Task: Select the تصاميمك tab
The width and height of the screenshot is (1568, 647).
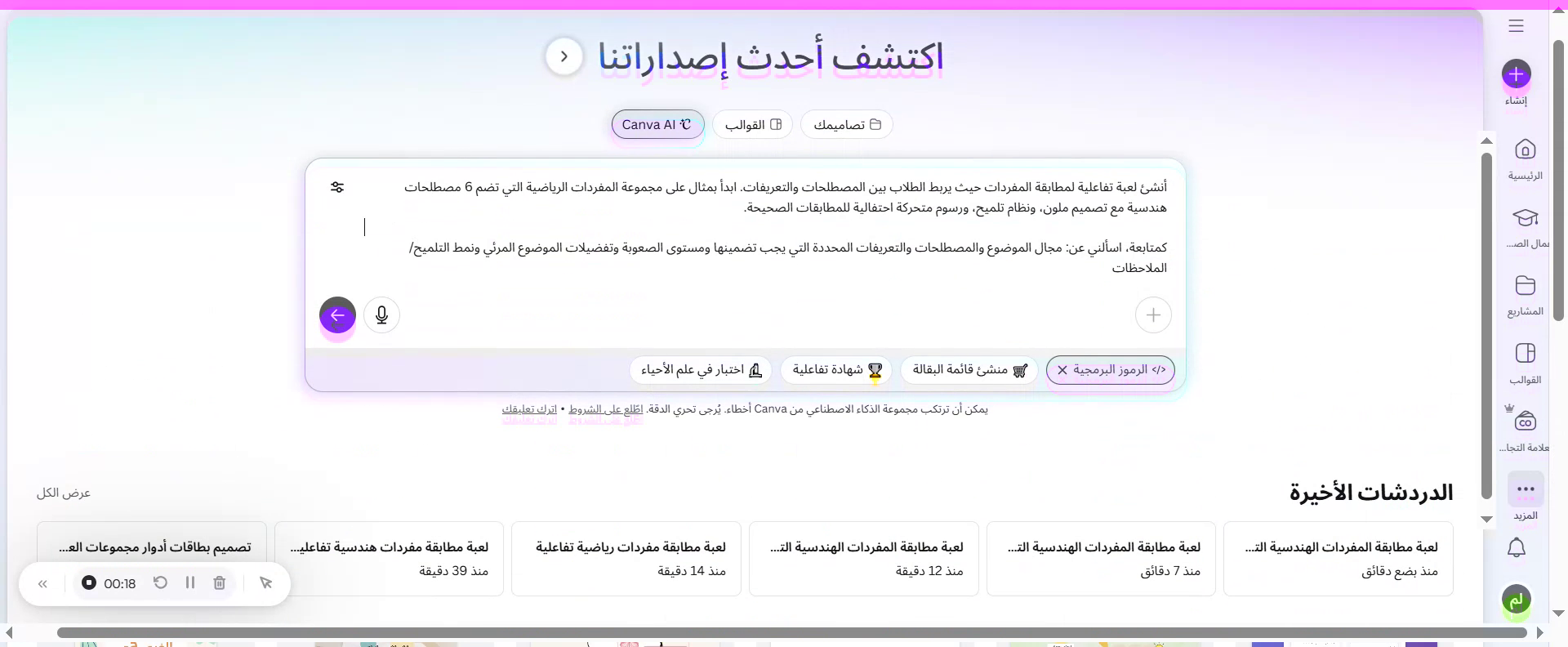Action: coord(847,124)
